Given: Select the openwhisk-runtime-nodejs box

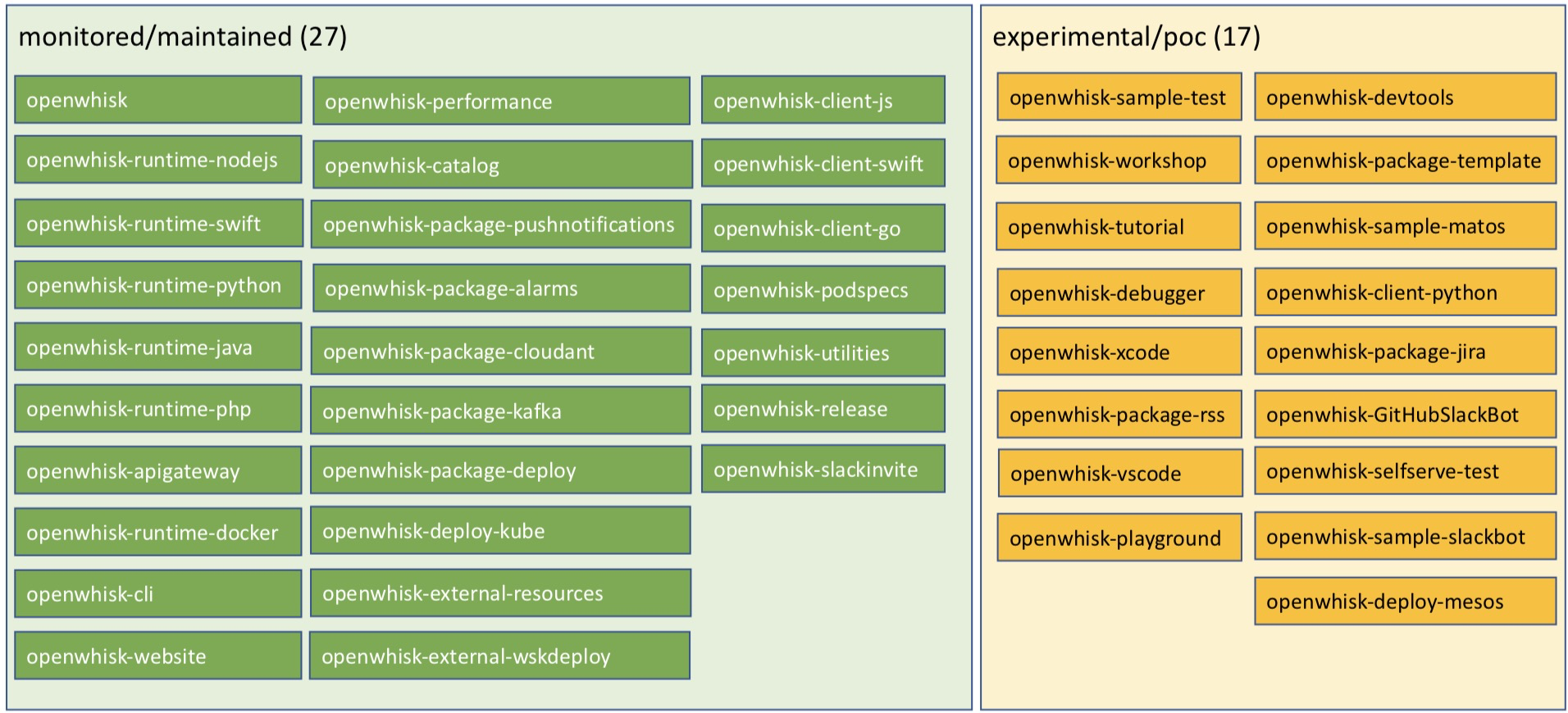Looking at the screenshot, I should pyautogui.click(x=158, y=160).
